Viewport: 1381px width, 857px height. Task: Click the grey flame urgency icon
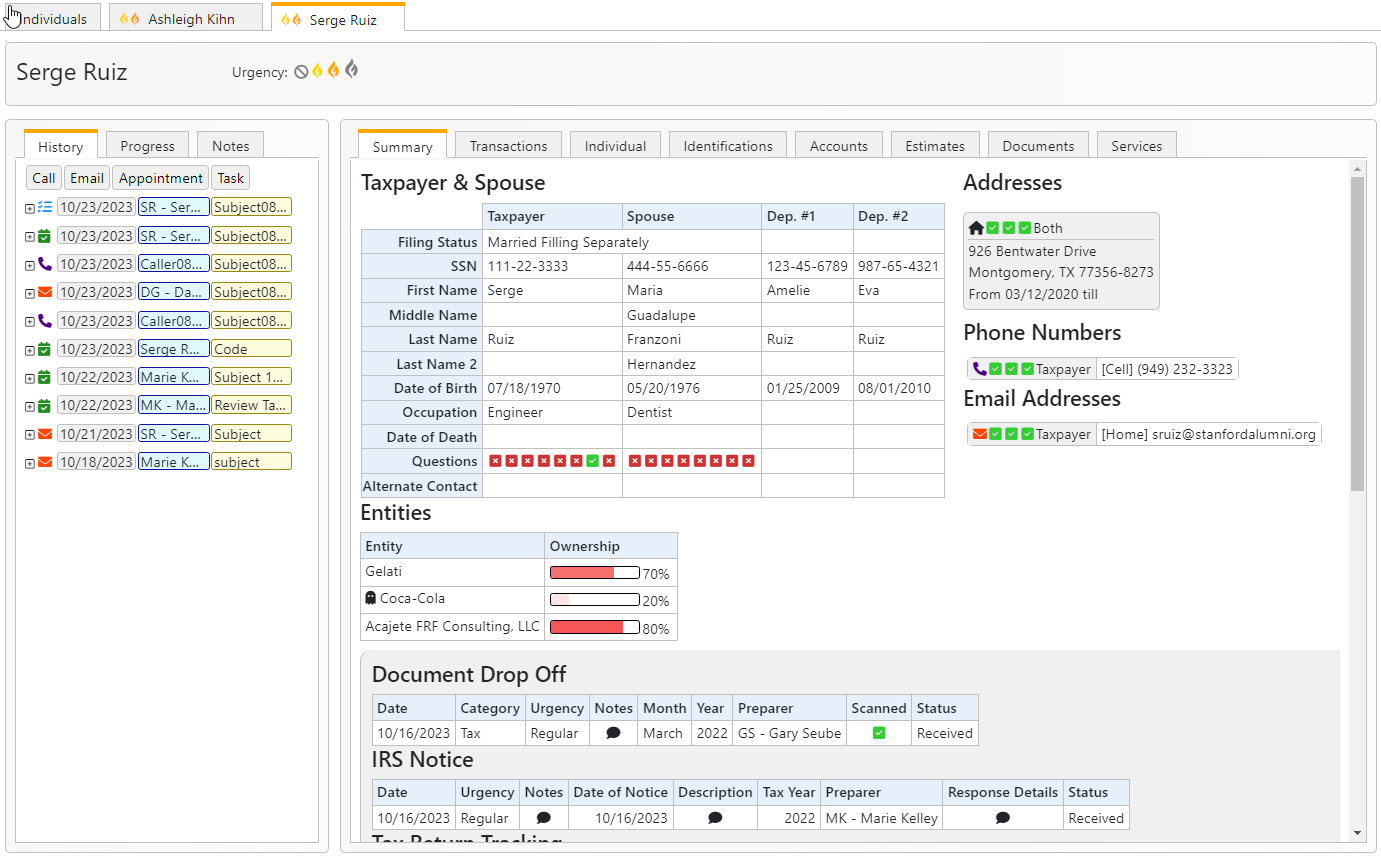point(352,70)
